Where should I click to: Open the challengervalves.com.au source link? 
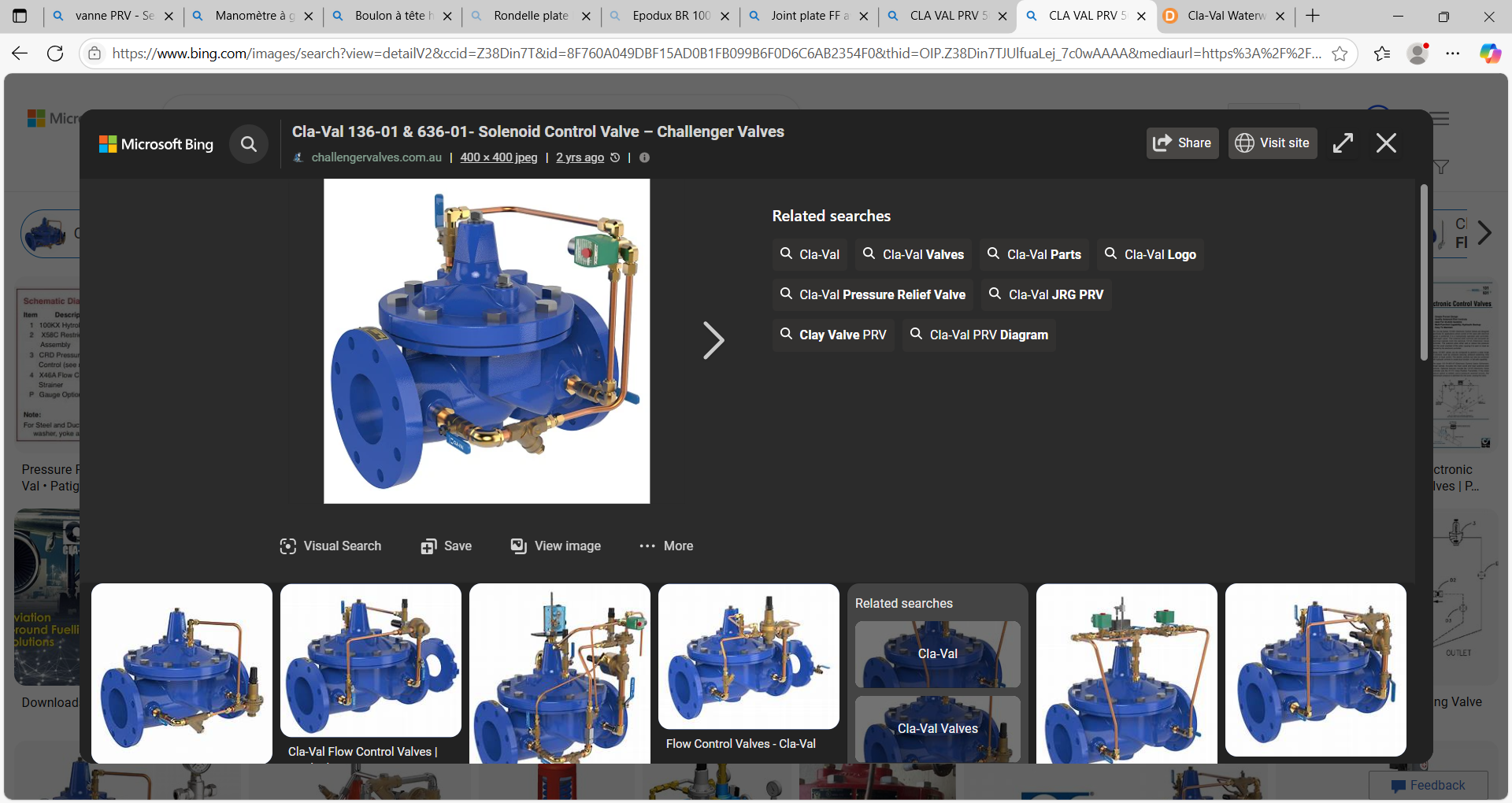click(376, 157)
